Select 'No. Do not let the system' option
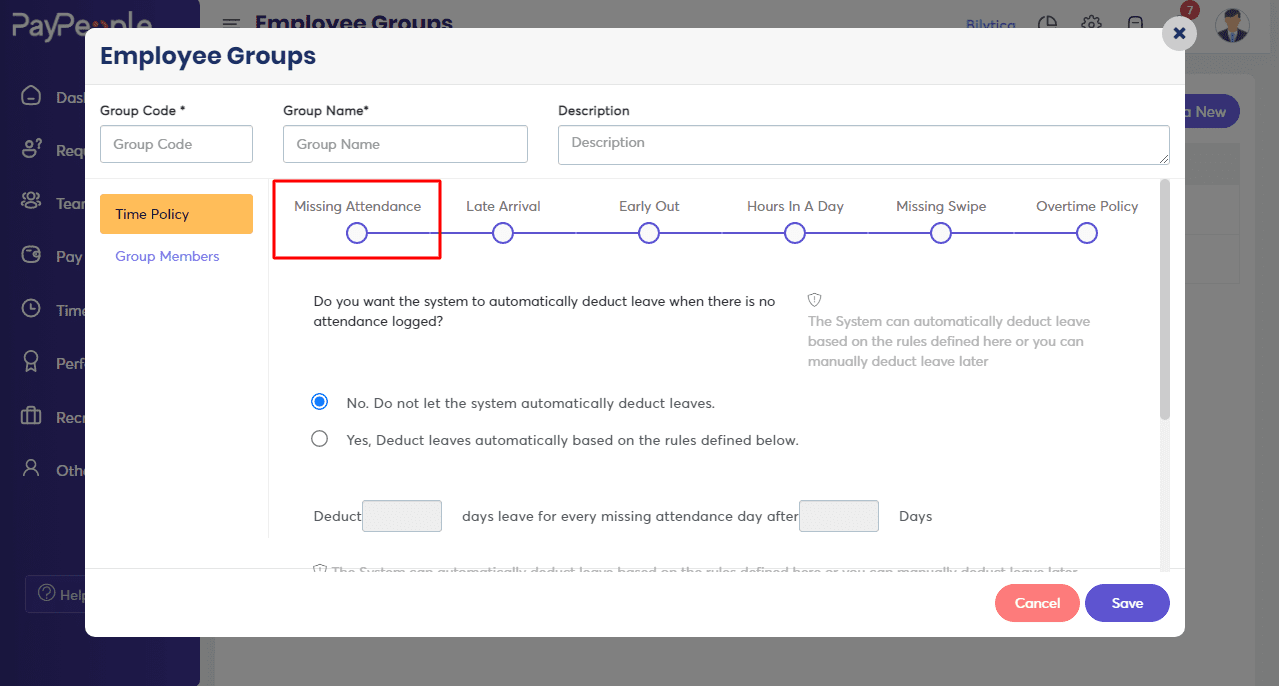This screenshot has width=1279, height=686. (320, 402)
